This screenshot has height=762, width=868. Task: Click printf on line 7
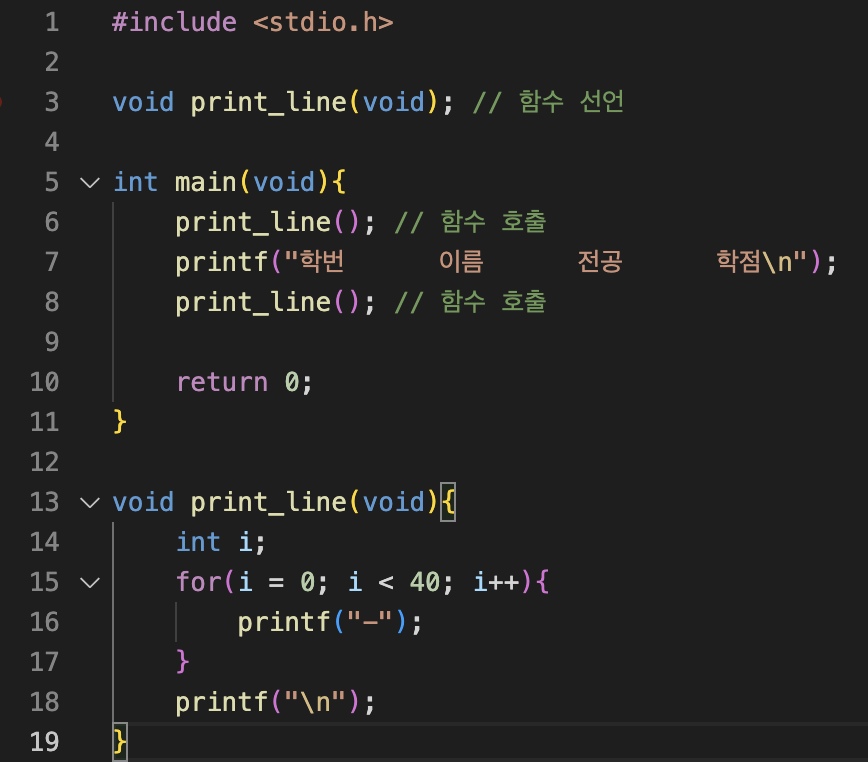point(221,262)
